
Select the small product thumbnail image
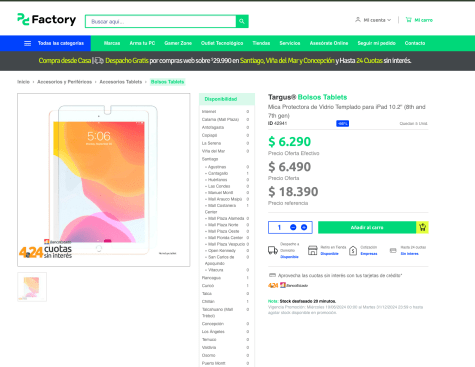coord(32,287)
